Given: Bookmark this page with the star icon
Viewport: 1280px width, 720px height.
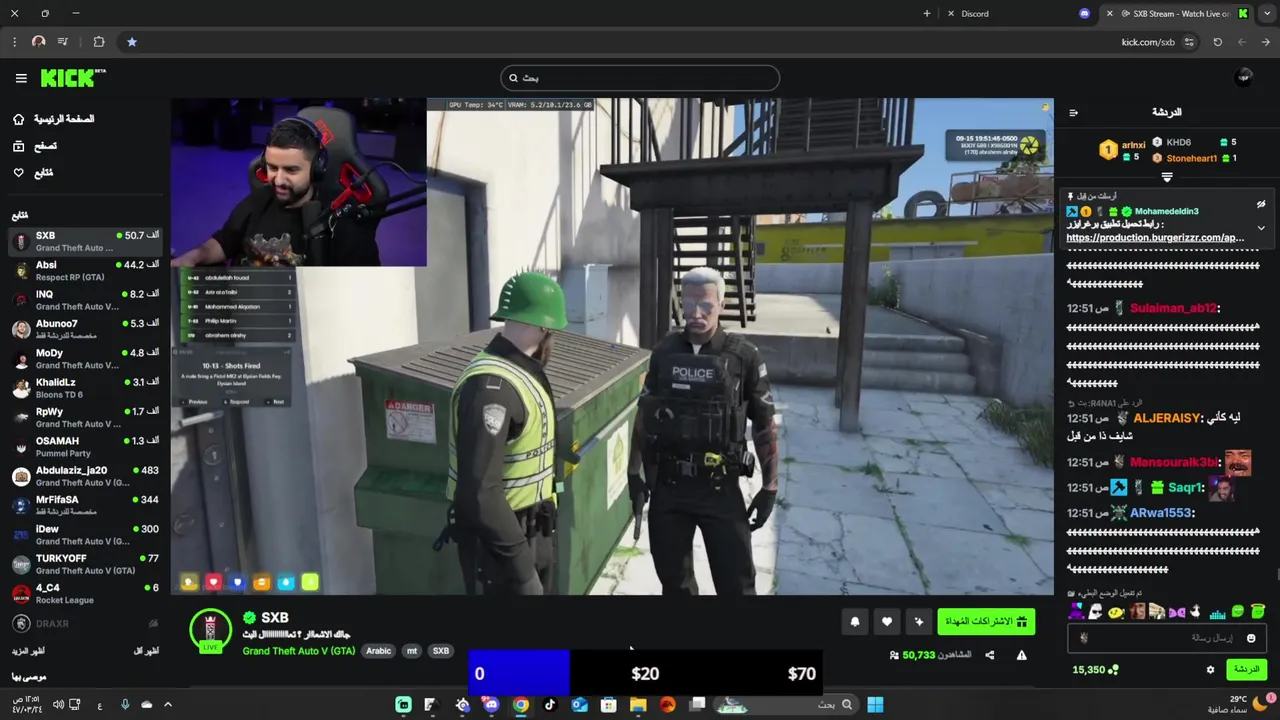Looking at the screenshot, I should (x=132, y=42).
